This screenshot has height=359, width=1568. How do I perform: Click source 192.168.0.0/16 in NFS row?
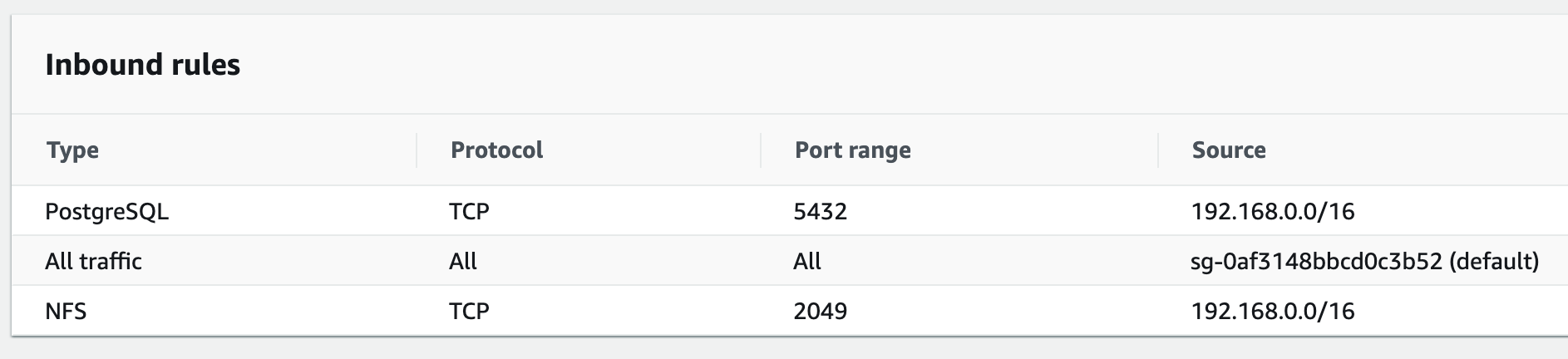(x=1272, y=312)
